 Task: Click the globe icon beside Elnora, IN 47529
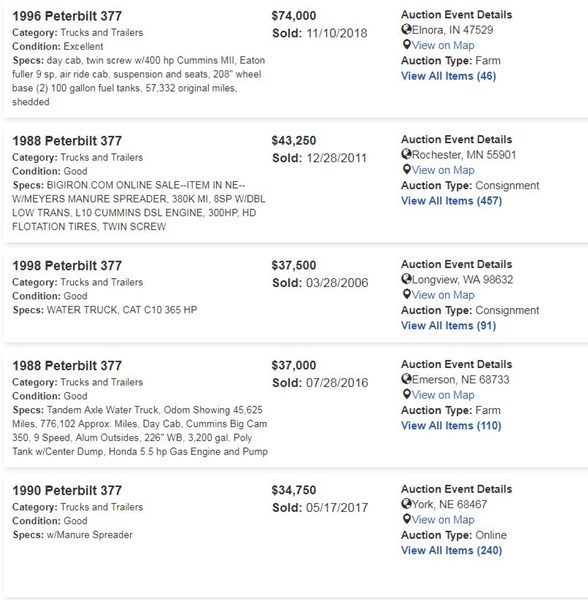(x=406, y=29)
